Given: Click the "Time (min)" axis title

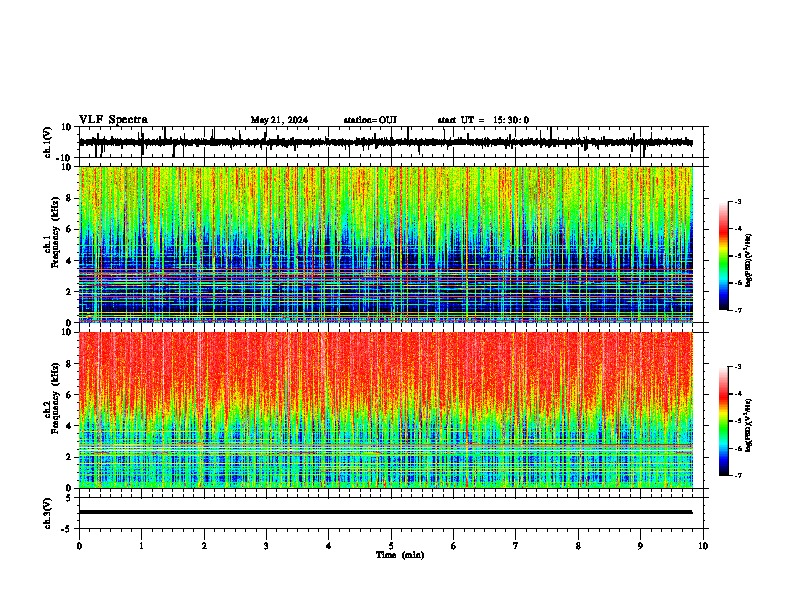Looking at the screenshot, I should click(400, 555).
